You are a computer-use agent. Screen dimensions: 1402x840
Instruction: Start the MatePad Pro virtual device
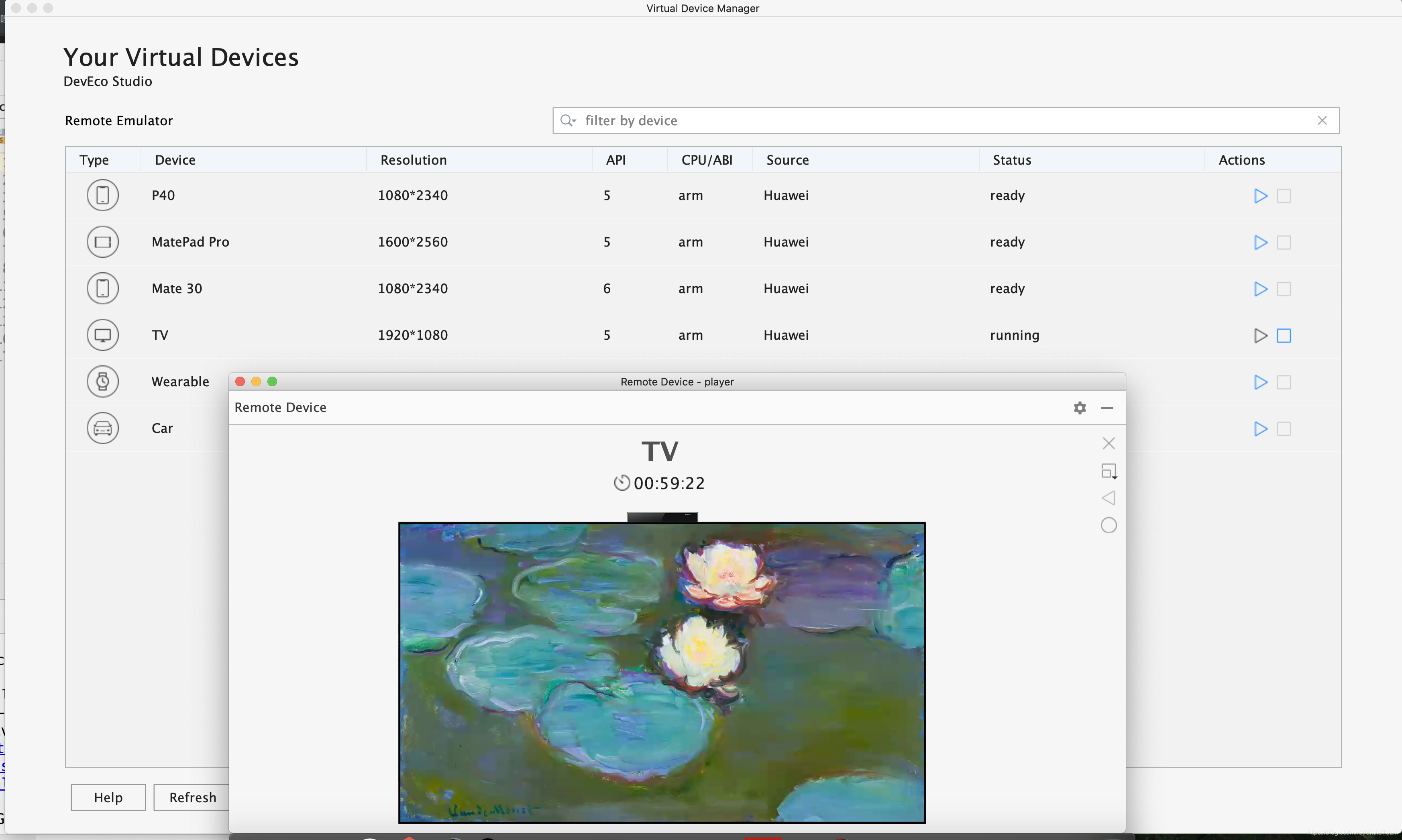[x=1260, y=242]
